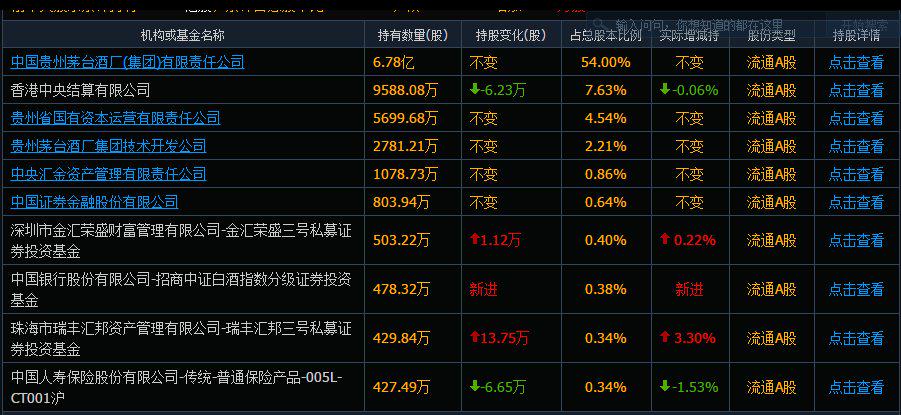Screen dimensions: 901x415
Task: Select the 4.54% share ratio cell
Action: [606, 118]
